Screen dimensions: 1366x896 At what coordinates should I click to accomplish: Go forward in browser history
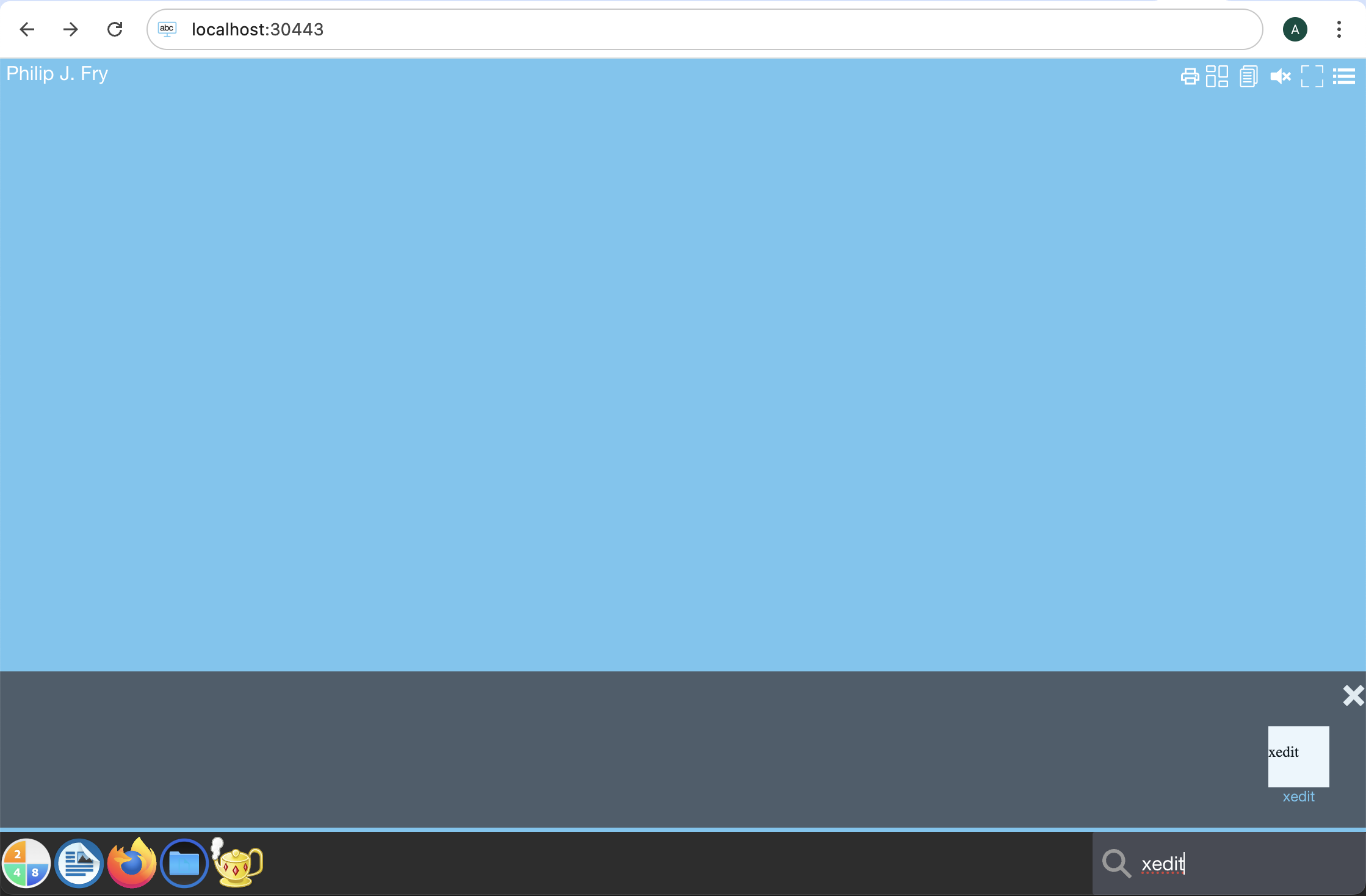[71, 29]
